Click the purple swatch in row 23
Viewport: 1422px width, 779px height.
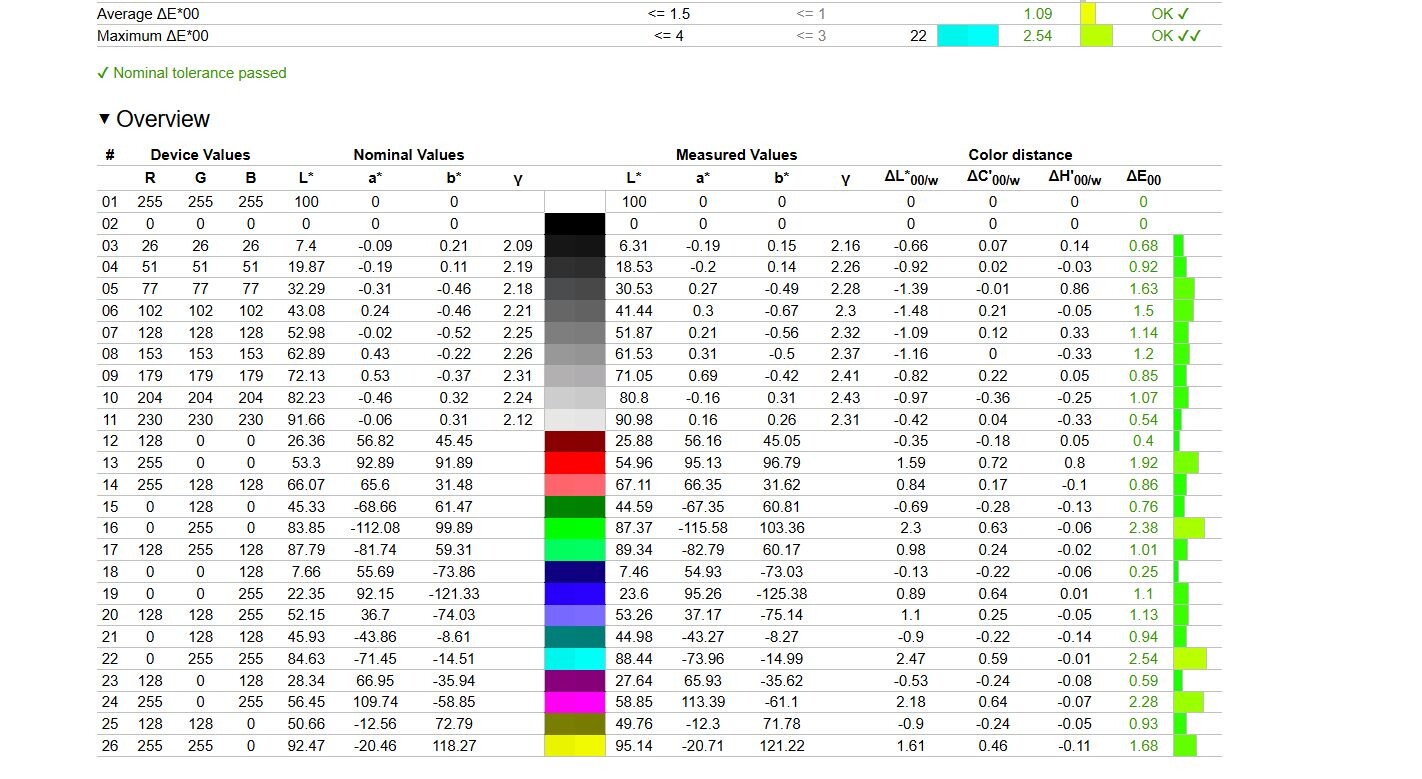pyautogui.click(x=575, y=680)
